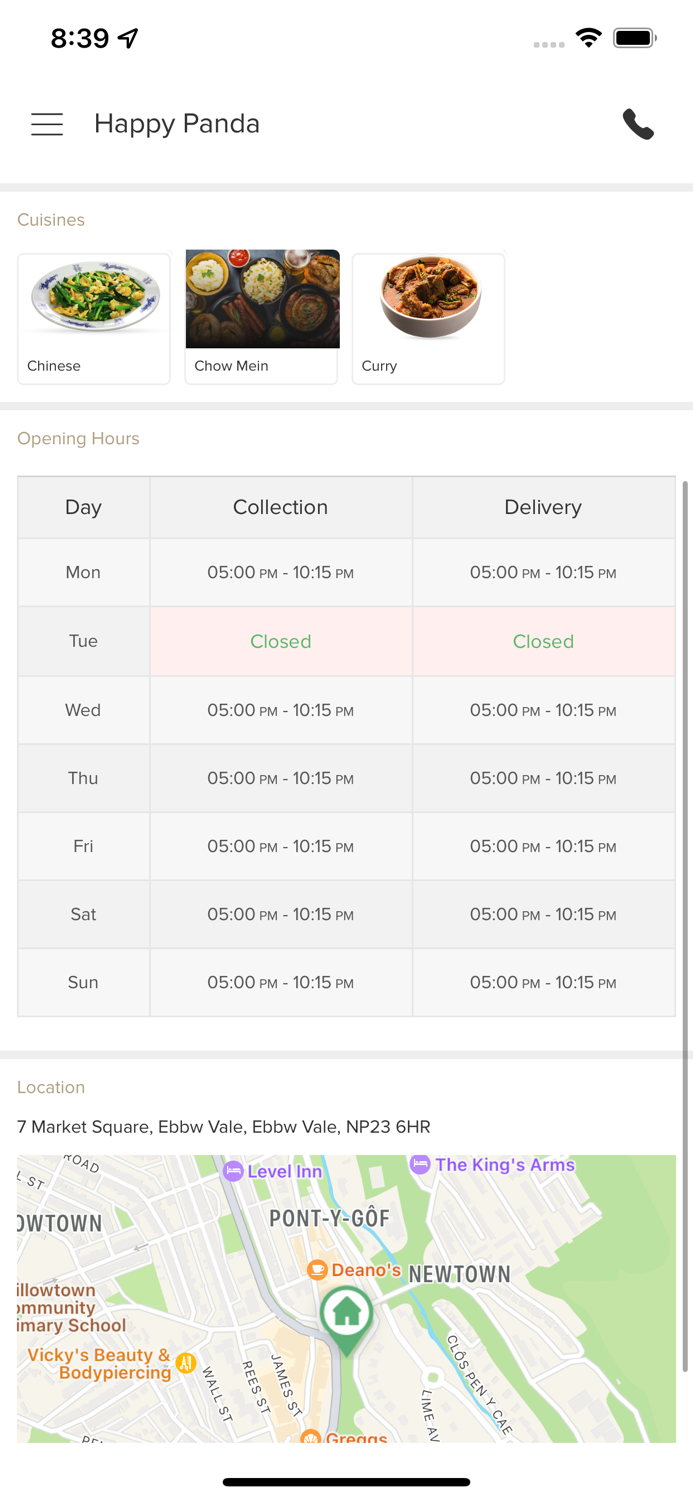The image size is (693, 1500).
Task: Tap The King's Arms hotel marker
Action: click(420, 1164)
